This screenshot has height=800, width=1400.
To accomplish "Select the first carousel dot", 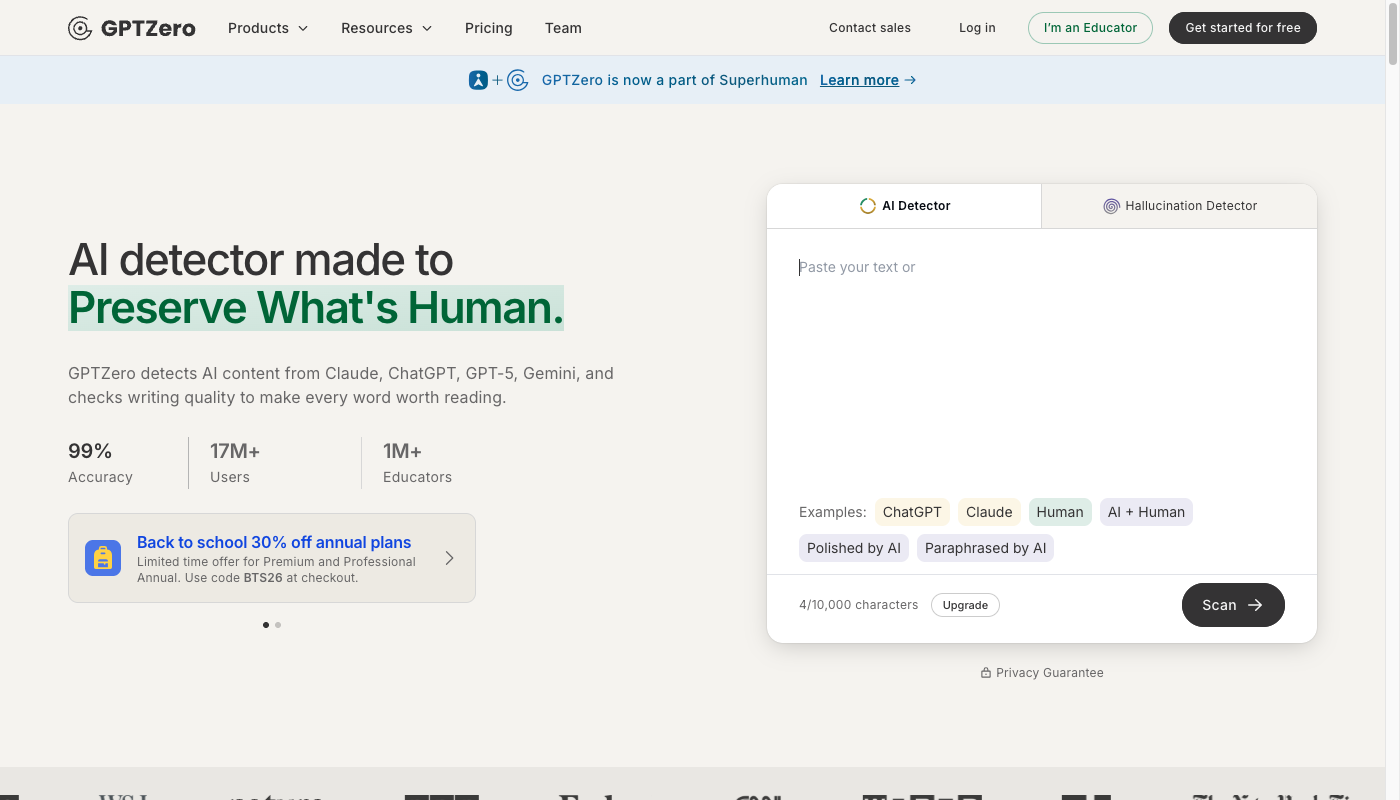I will pyautogui.click(x=266, y=625).
